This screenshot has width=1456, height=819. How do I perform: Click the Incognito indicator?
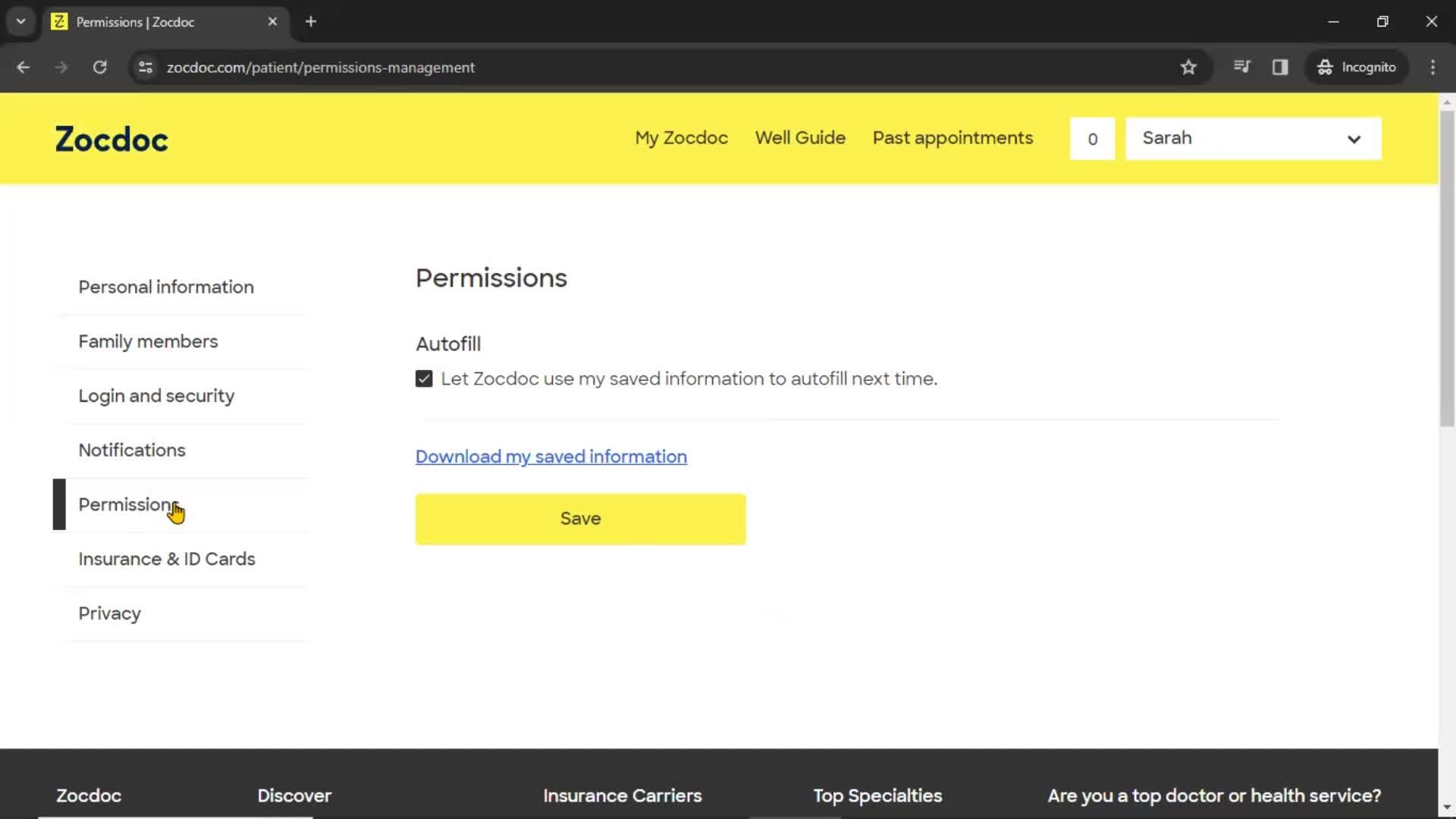point(1357,67)
